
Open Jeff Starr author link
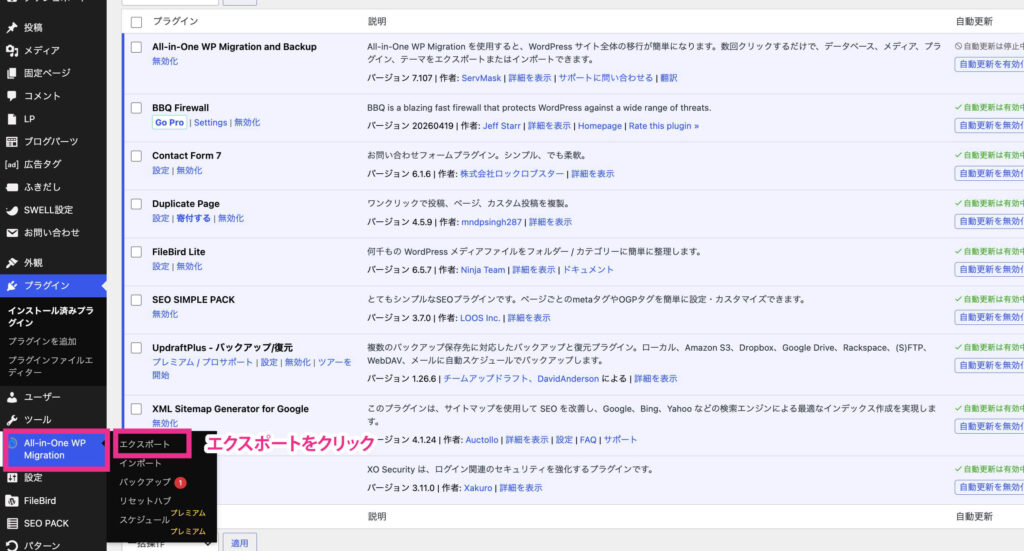click(x=502, y=126)
